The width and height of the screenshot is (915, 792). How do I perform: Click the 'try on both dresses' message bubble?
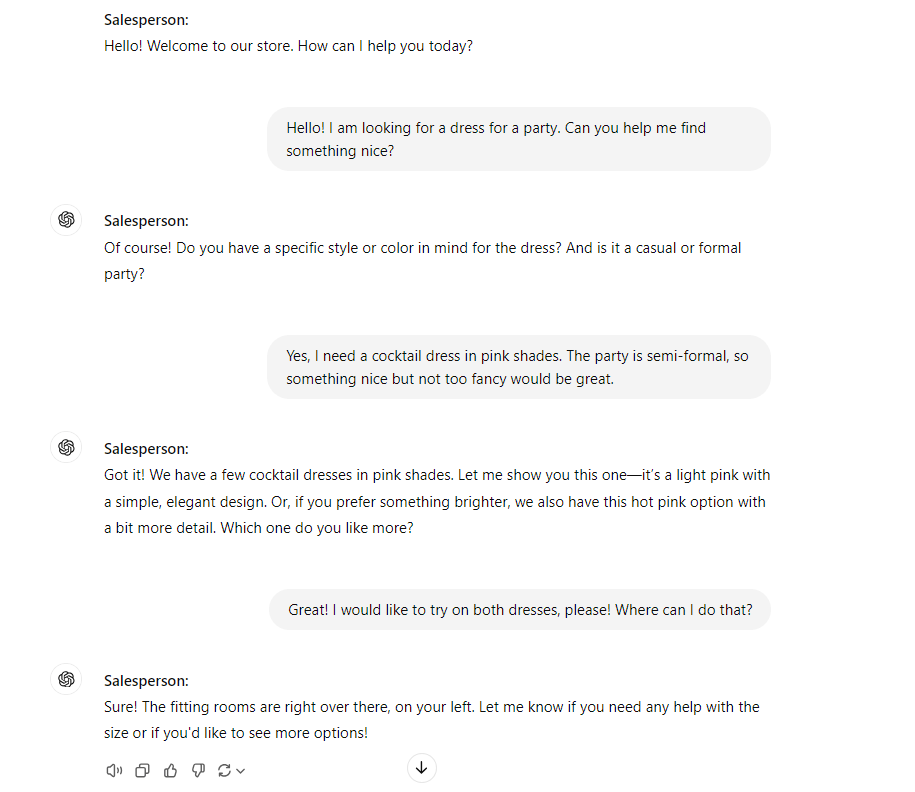point(519,609)
